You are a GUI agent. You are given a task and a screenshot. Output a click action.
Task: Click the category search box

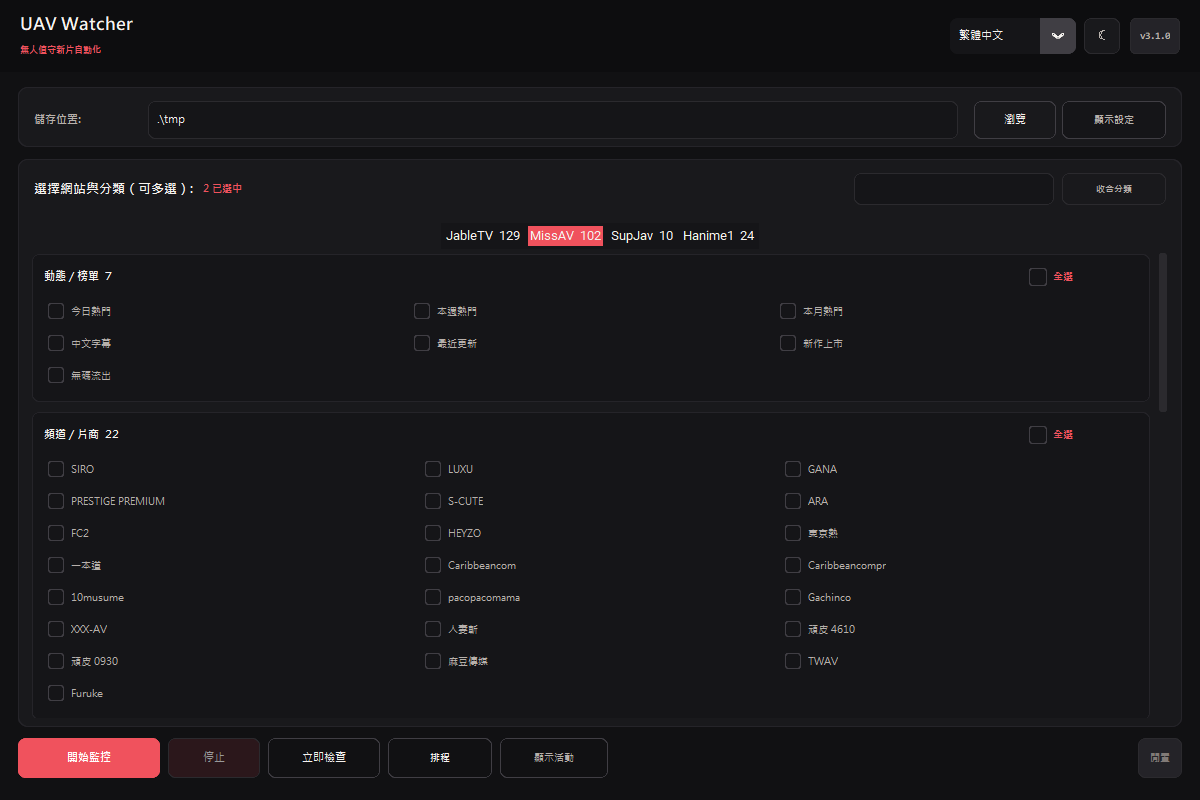[x=954, y=188]
